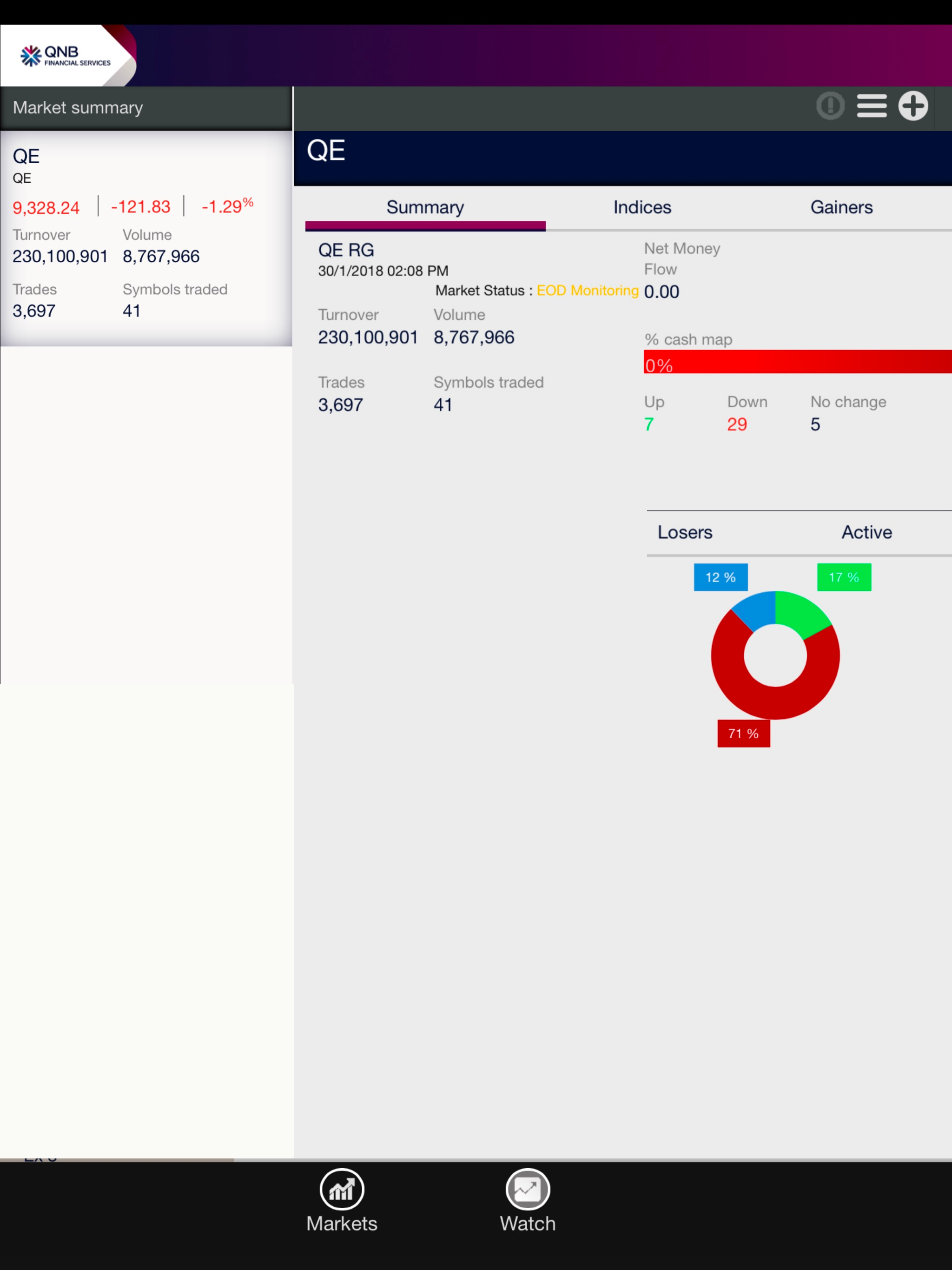This screenshot has height=1270, width=952.
Task: Click the QE RG heading
Action: click(346, 250)
